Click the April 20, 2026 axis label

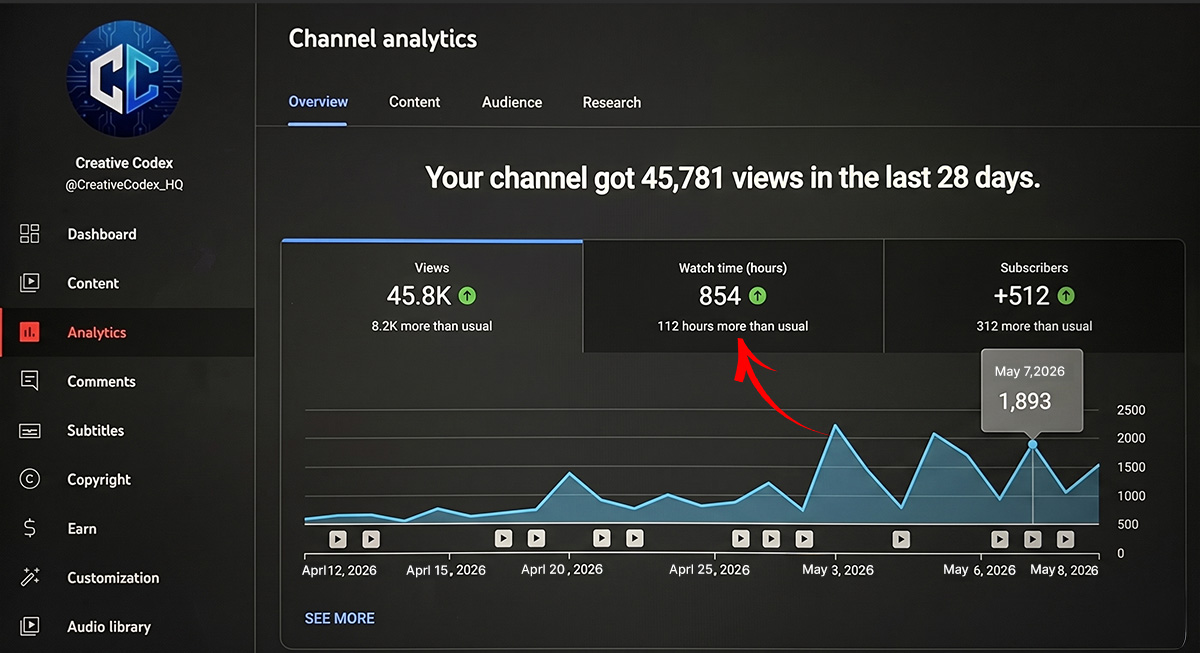[x=562, y=570]
